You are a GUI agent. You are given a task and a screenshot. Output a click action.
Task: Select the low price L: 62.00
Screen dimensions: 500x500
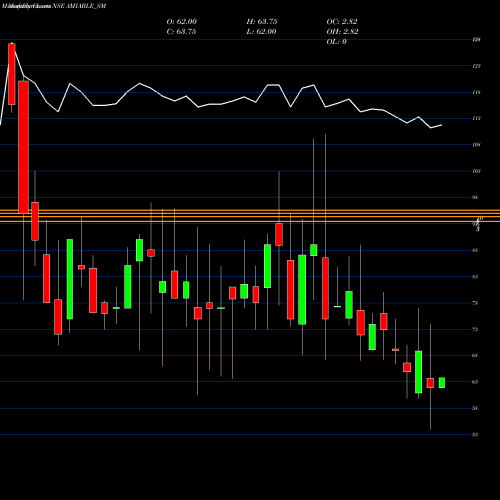tap(262, 32)
